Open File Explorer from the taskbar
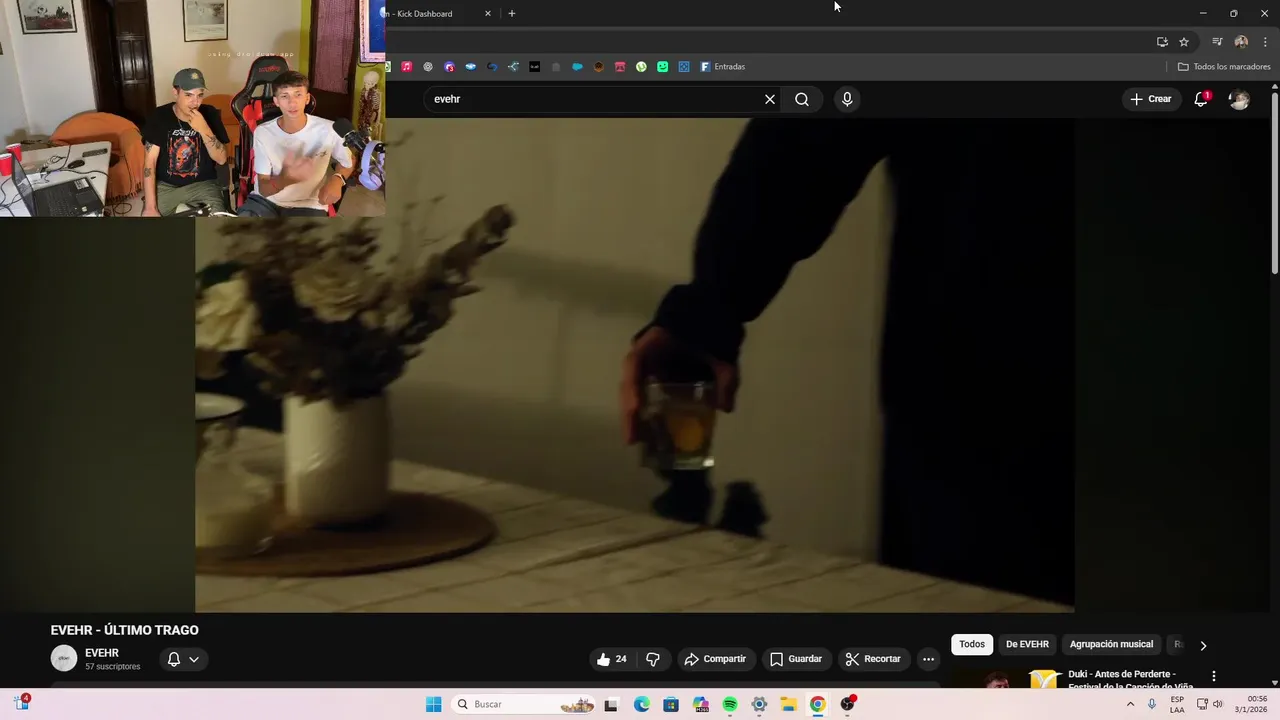This screenshot has height=720, width=1280. pos(788,704)
